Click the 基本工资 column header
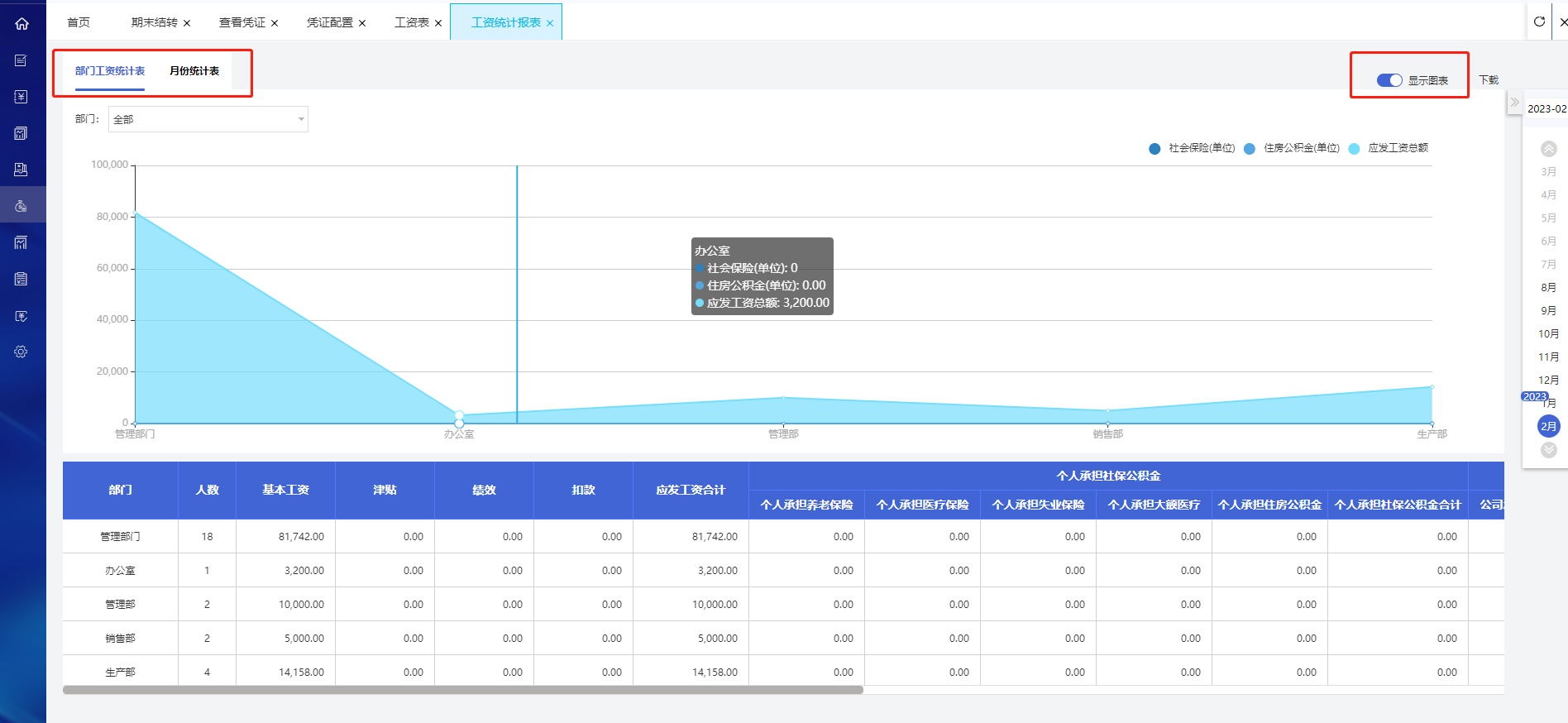The width and height of the screenshot is (1568, 723). pyautogui.click(x=286, y=491)
